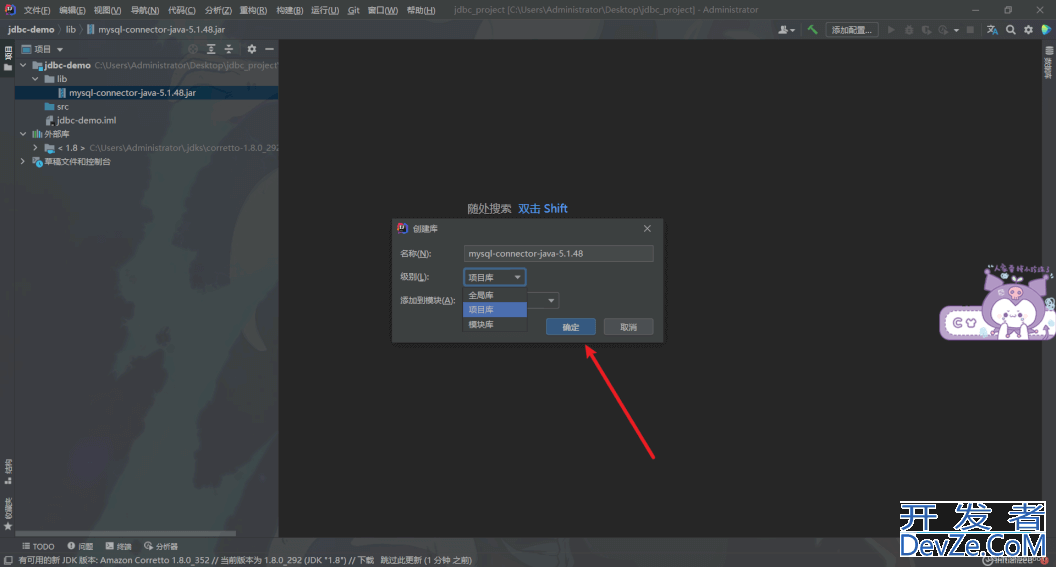Toggle tool window bars icon in status bar
This screenshot has height=567, width=1056.
click(8, 560)
